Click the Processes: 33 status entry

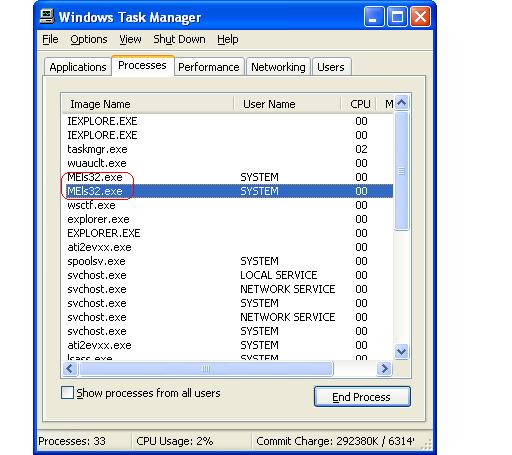coord(72,441)
